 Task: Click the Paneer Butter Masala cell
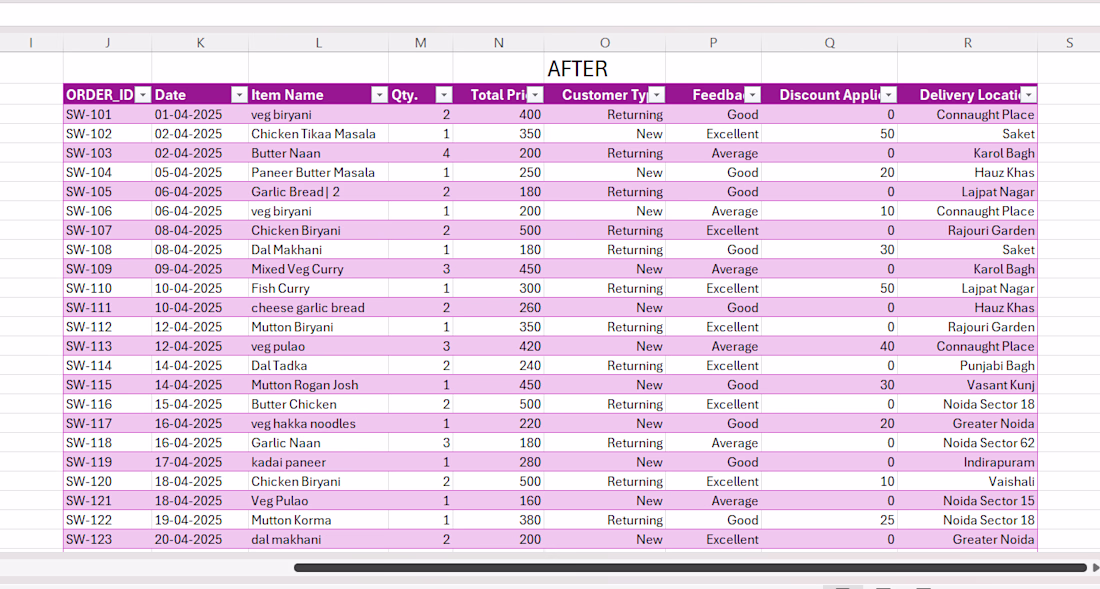[x=318, y=172]
